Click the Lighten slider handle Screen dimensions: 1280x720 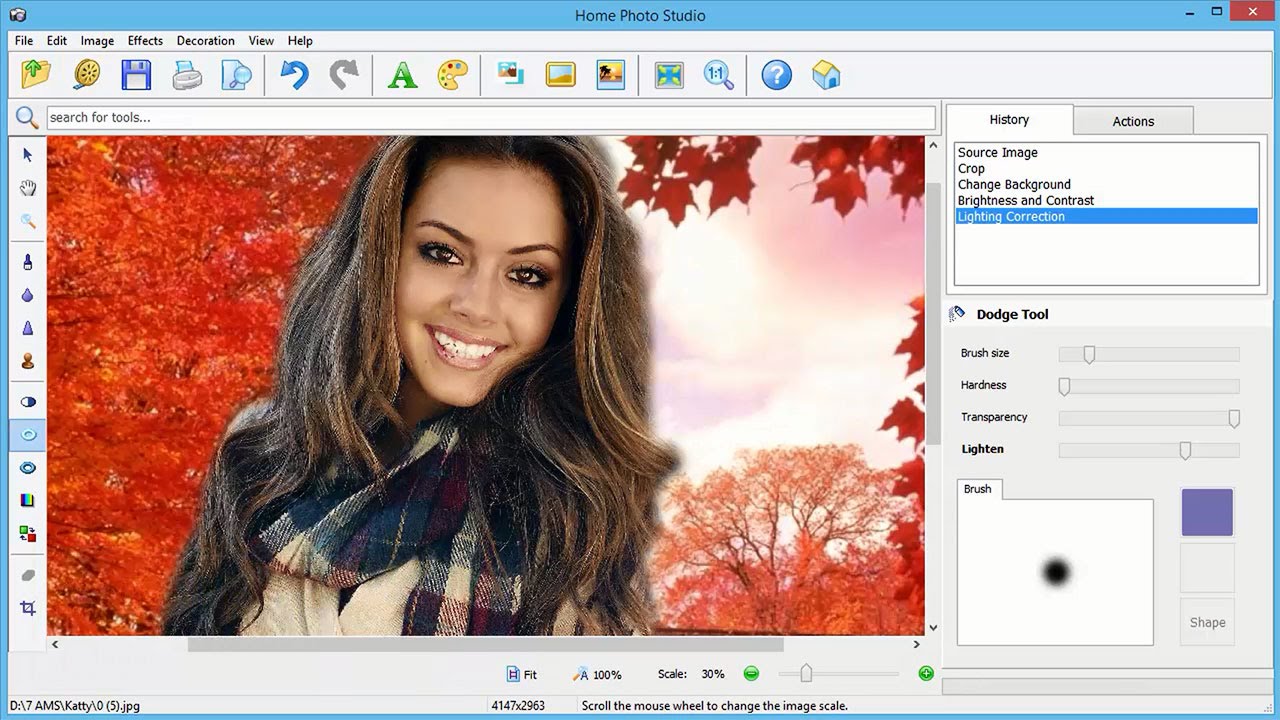pos(1185,450)
